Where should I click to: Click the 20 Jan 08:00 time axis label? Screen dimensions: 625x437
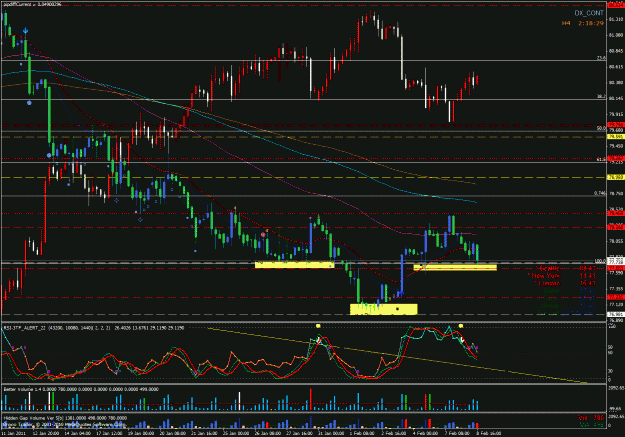coord(172,433)
